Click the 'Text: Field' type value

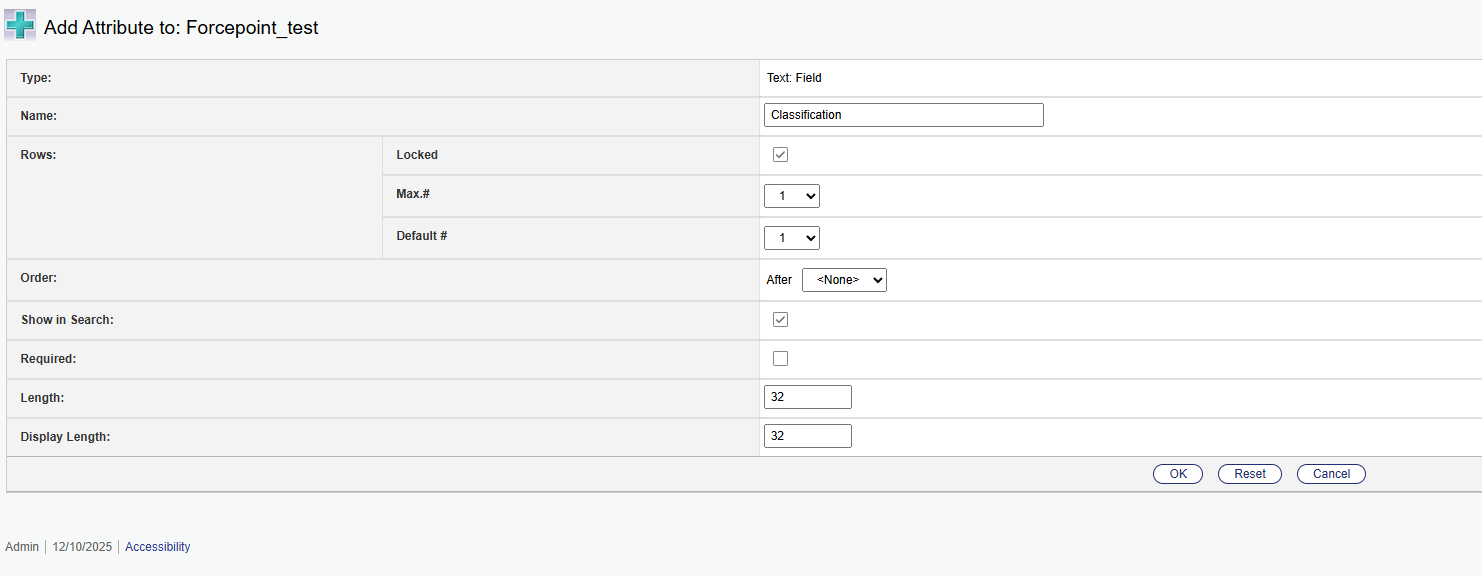[794, 78]
